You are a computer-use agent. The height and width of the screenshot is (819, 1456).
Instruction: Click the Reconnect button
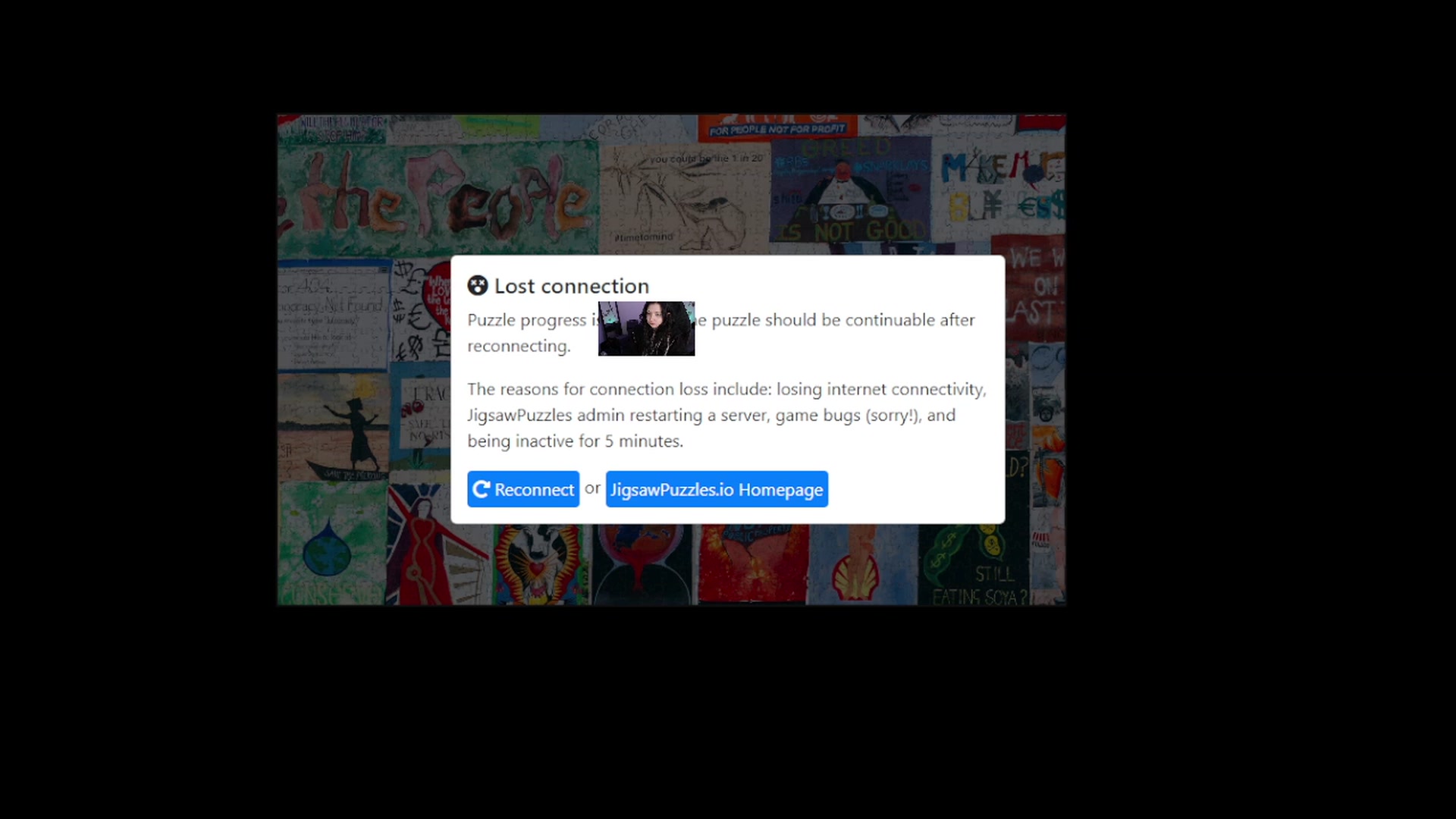[523, 489]
